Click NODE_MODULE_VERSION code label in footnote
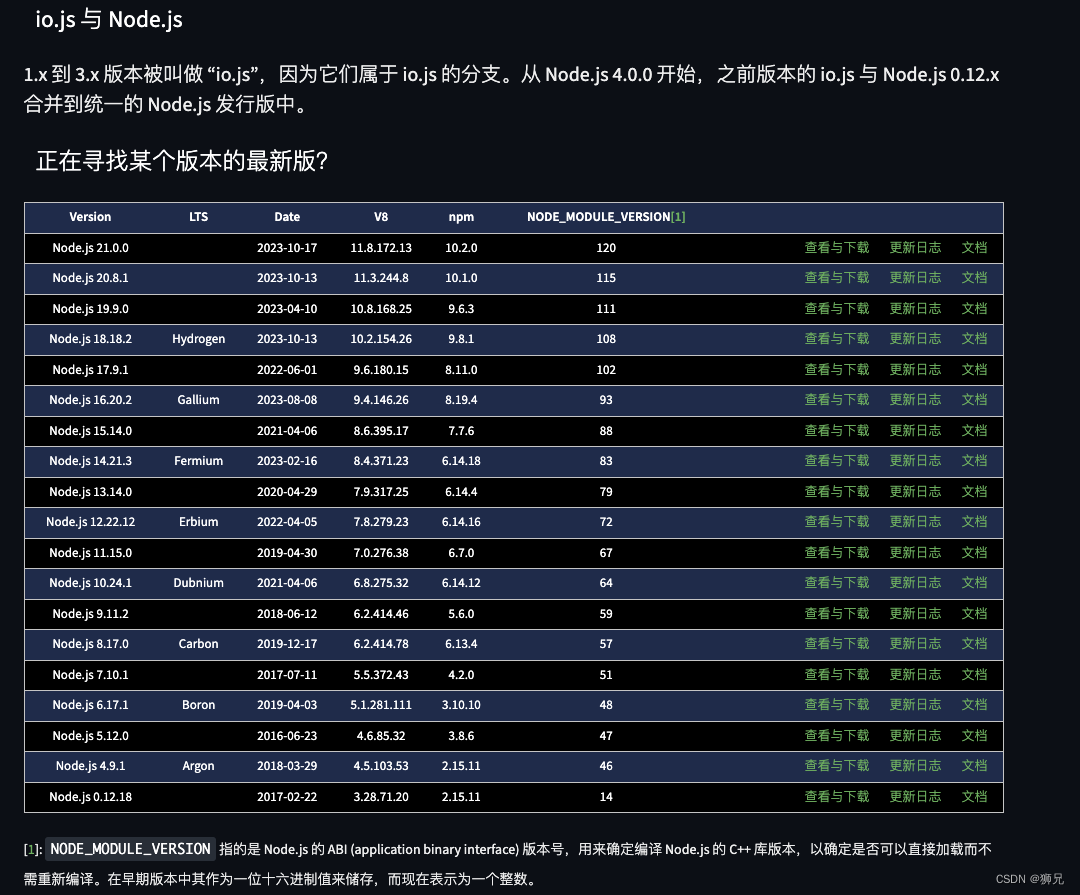This screenshot has width=1080, height=895. pyautogui.click(x=130, y=849)
